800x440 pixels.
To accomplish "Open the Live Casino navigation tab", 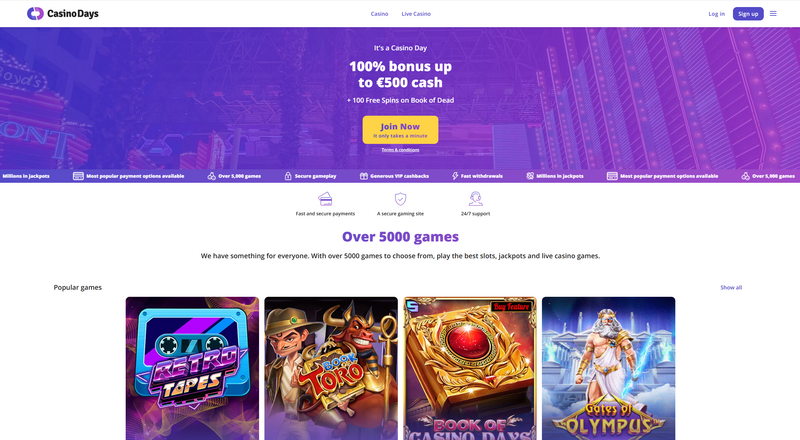I will click(416, 14).
